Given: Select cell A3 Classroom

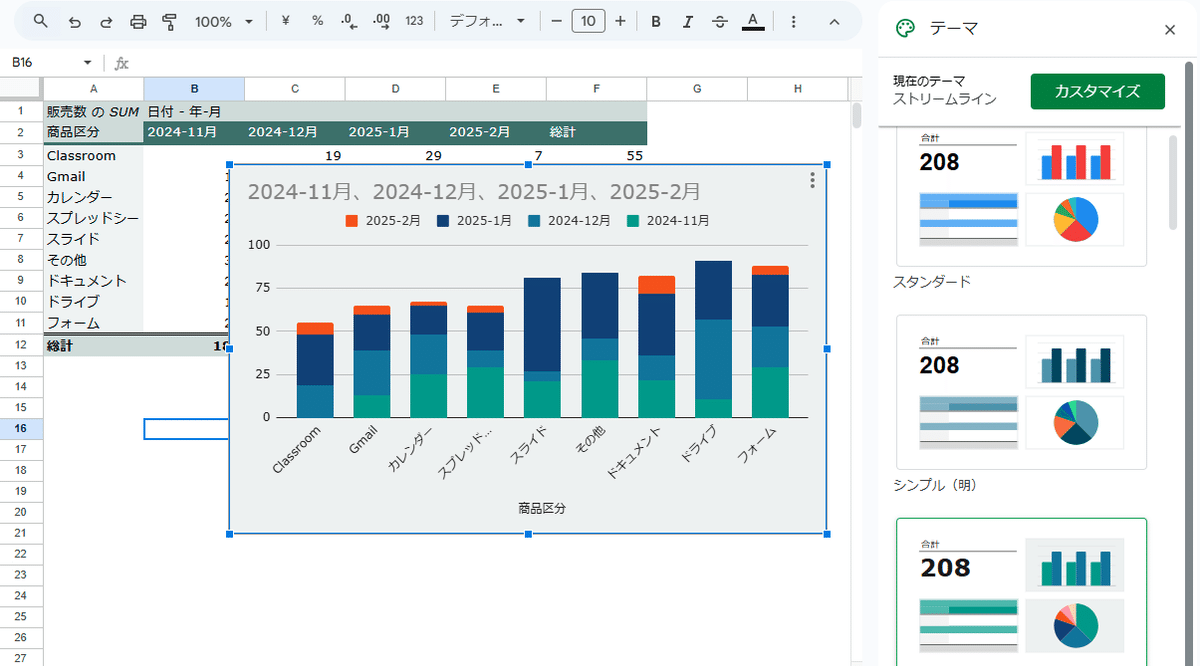Looking at the screenshot, I should (93, 155).
